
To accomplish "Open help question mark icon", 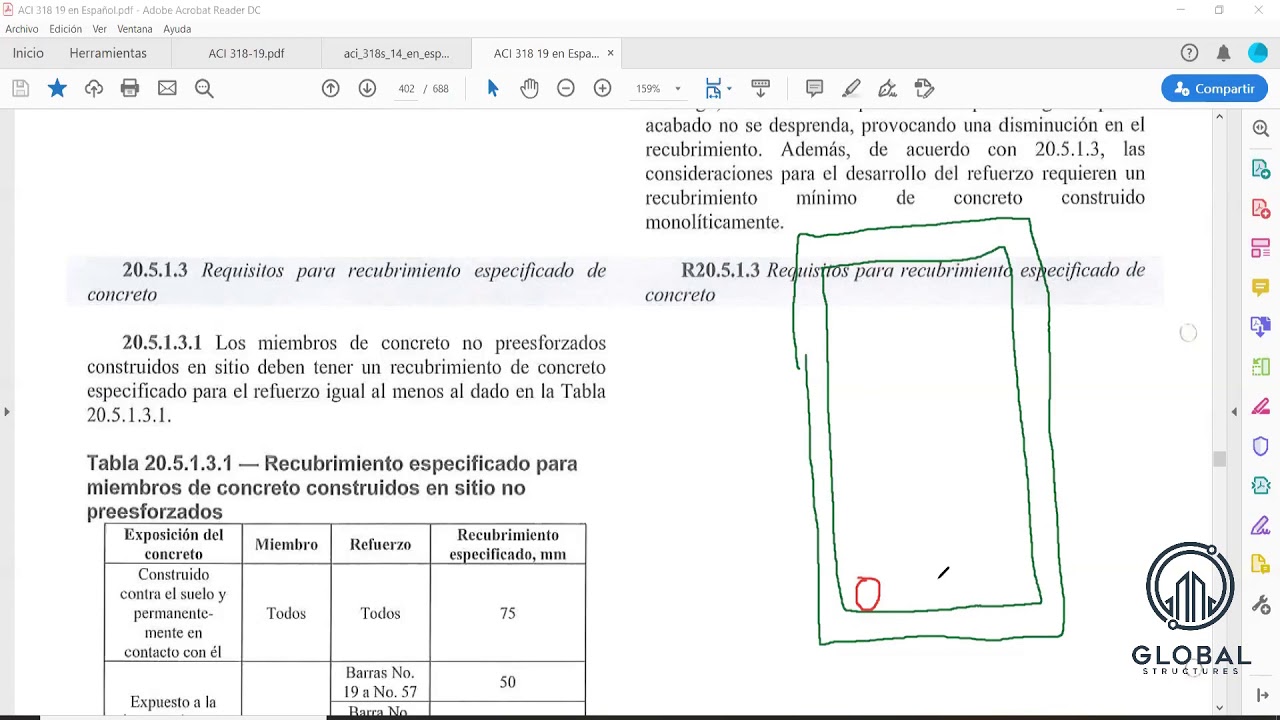I will tap(1189, 53).
